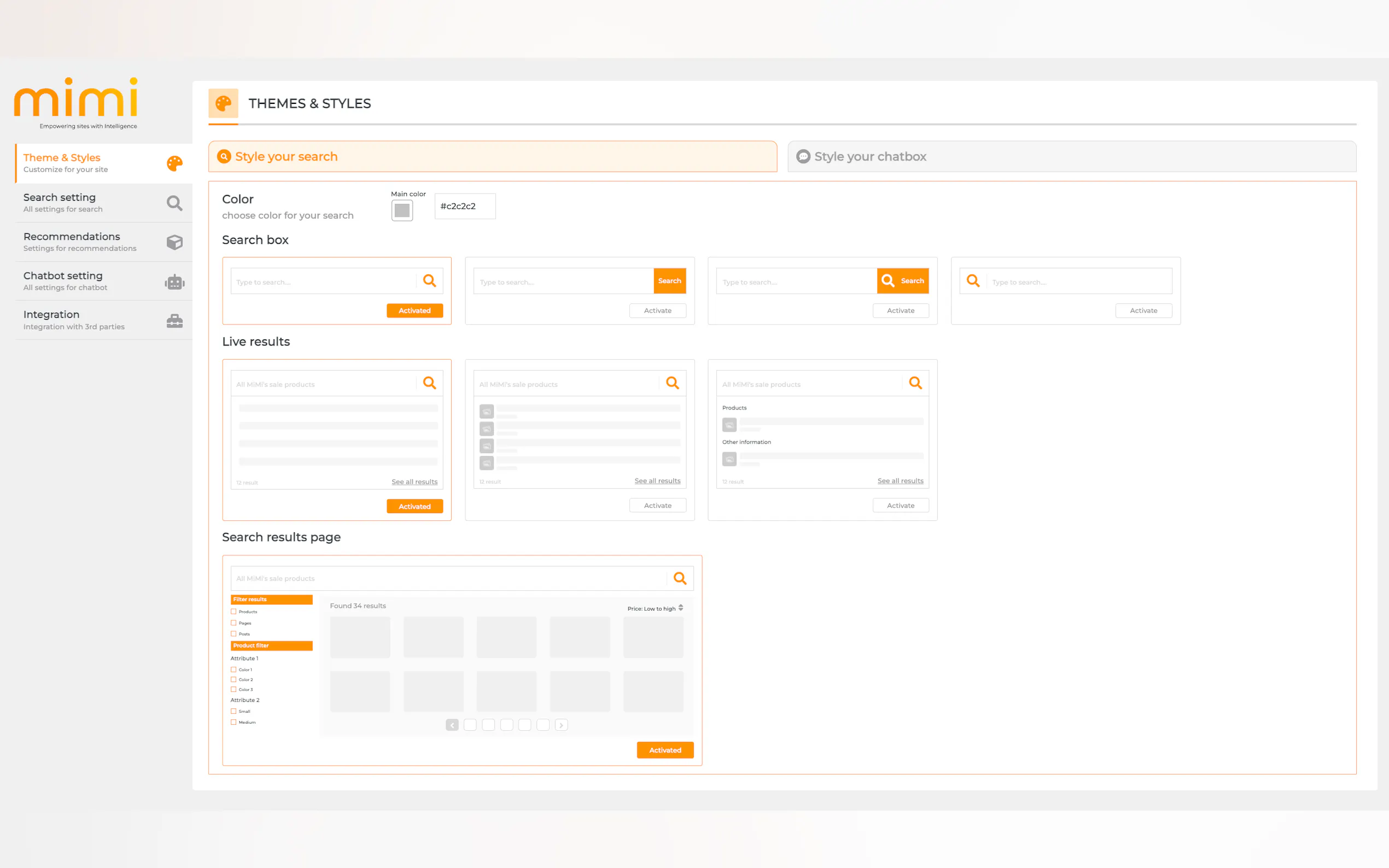Click the magnifier icon beside Search setting

(x=174, y=203)
